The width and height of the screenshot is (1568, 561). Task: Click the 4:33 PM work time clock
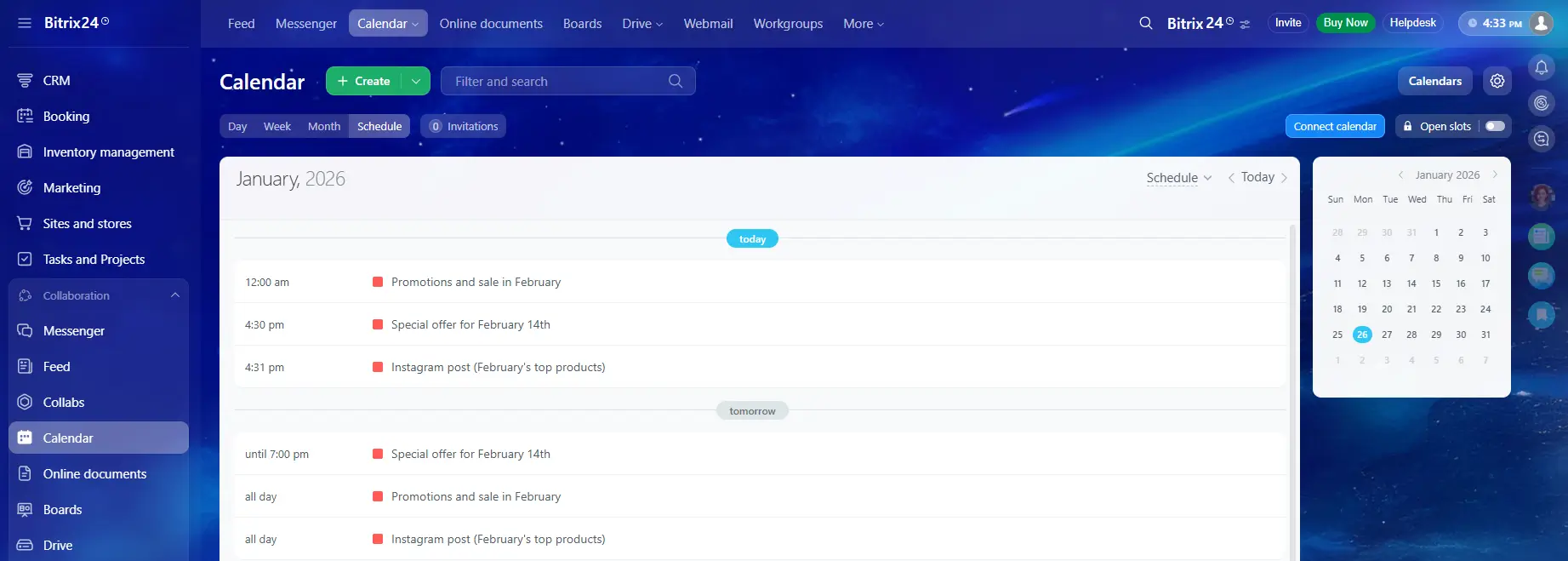[x=1495, y=23]
